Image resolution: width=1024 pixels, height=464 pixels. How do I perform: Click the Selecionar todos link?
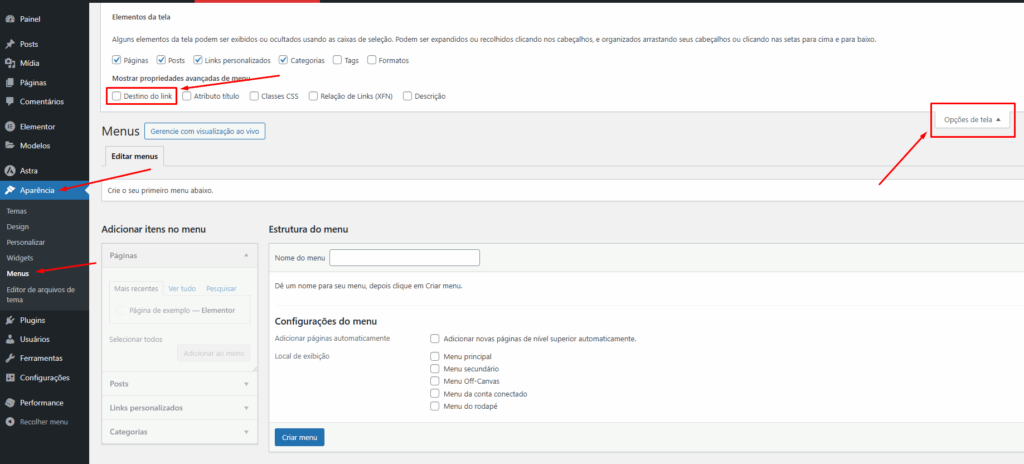tap(136, 339)
